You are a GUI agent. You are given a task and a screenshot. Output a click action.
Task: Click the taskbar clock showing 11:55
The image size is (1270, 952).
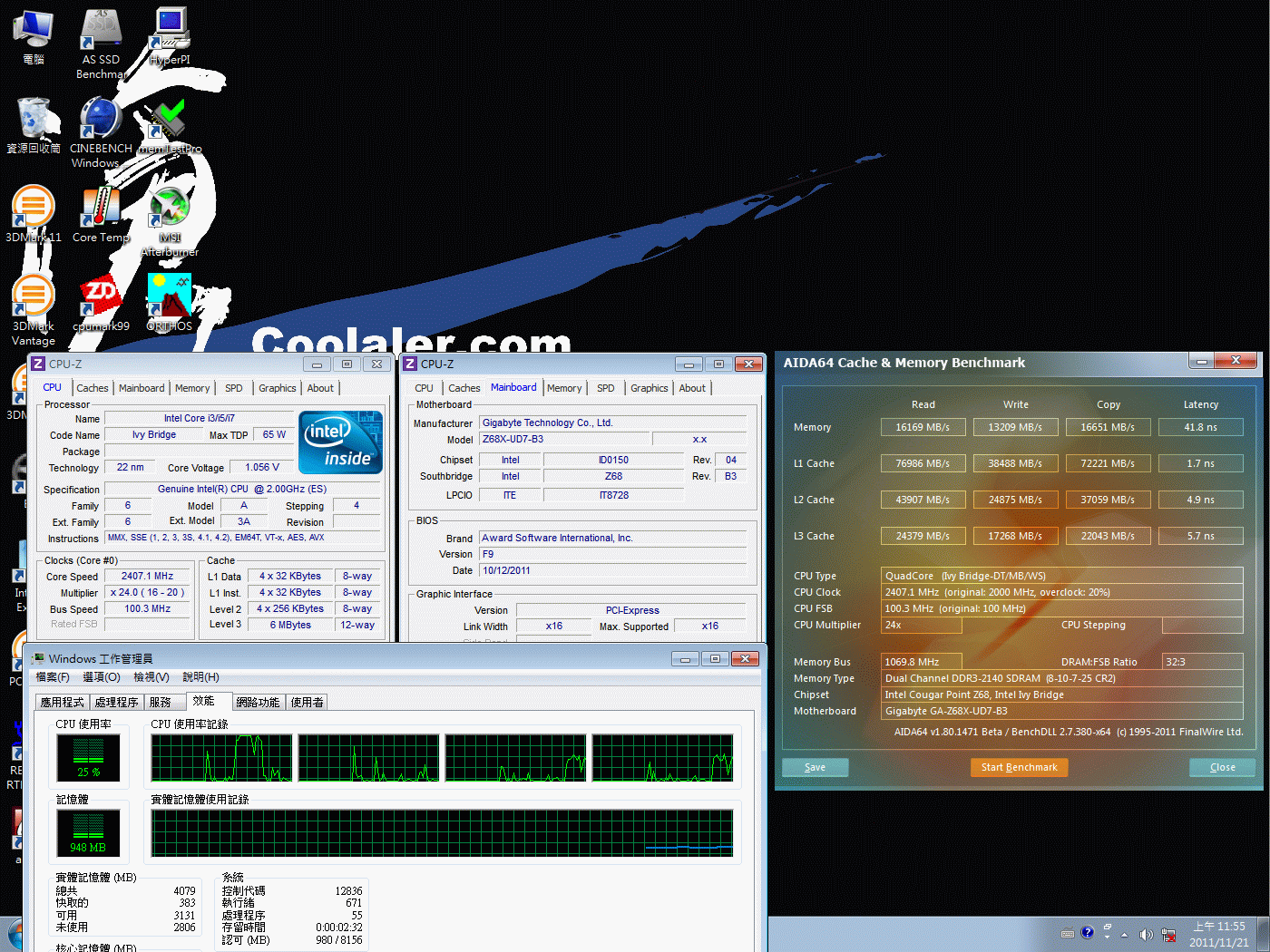pos(1218,934)
